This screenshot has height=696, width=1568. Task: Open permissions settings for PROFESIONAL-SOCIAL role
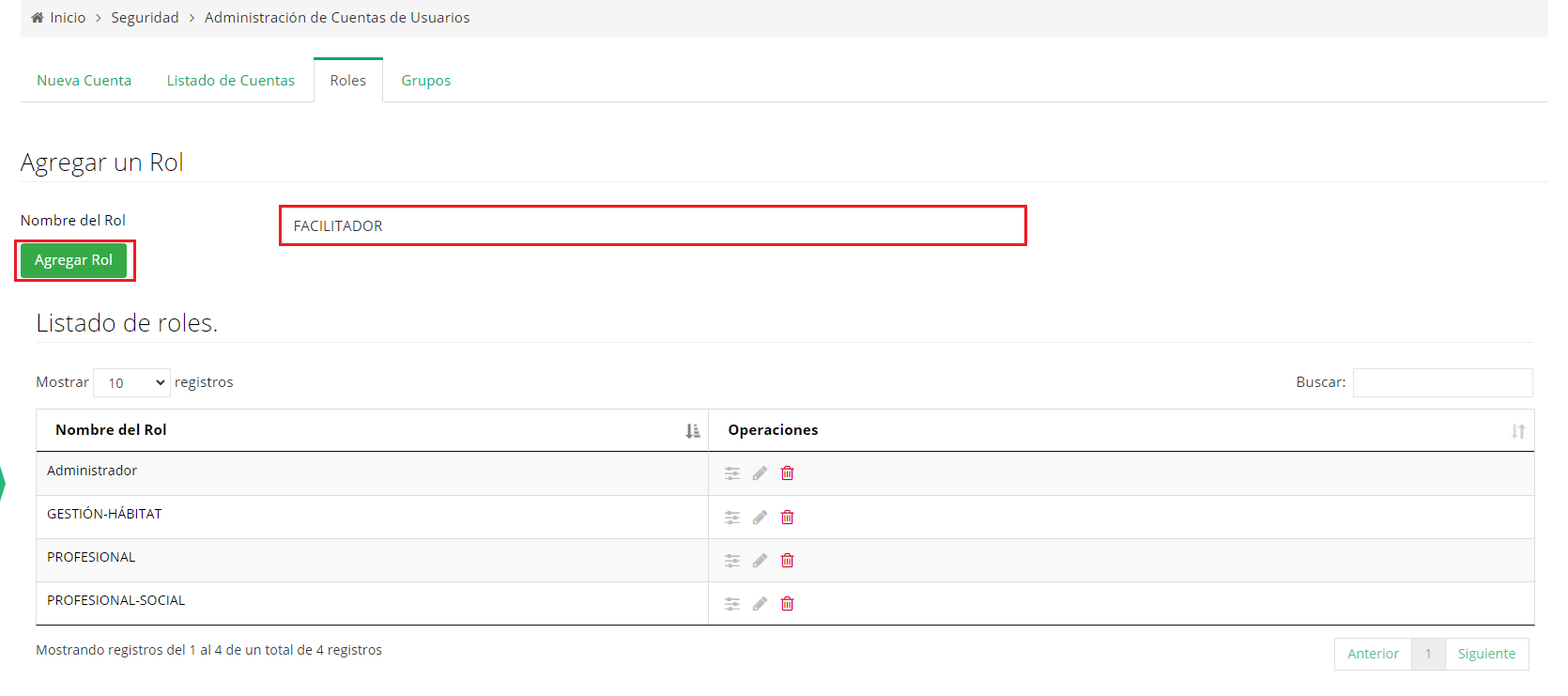click(x=732, y=604)
